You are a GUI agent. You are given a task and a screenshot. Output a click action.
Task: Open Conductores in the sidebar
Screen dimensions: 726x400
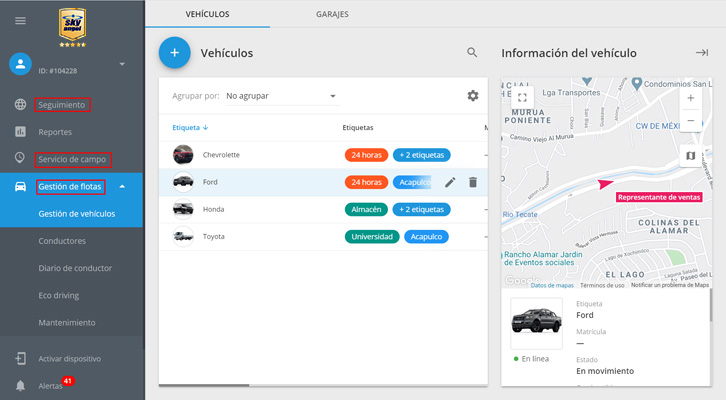click(x=62, y=241)
